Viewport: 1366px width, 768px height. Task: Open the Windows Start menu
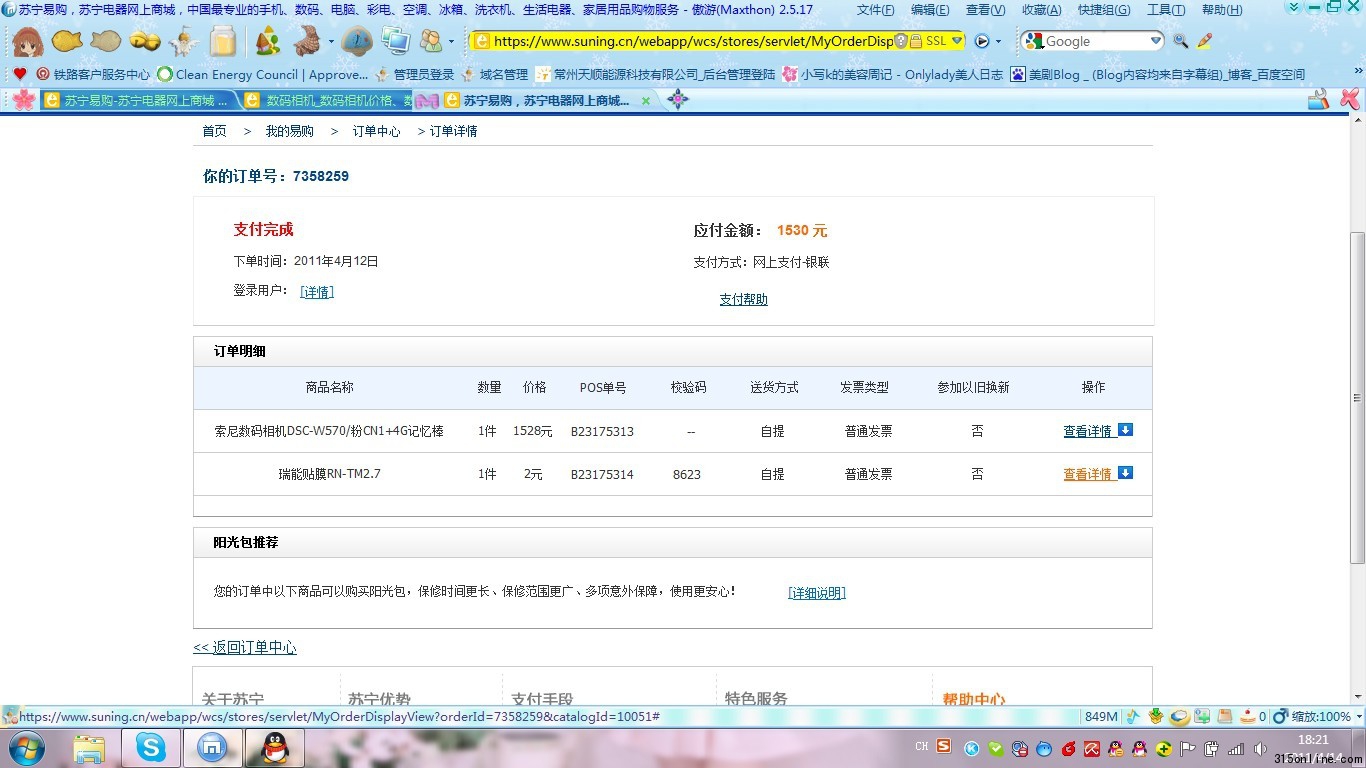(25, 748)
